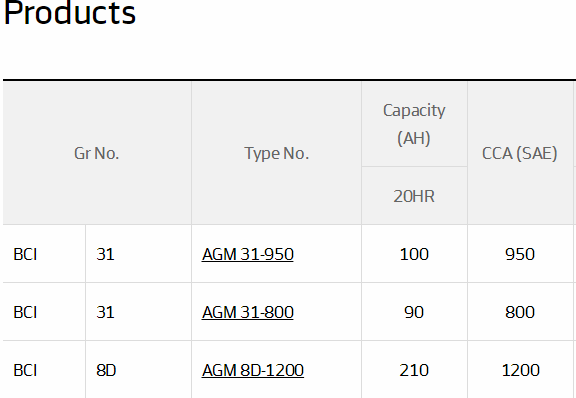Click the BCI cell in the AGM 8D-1200 row
Screen dimensions: 576x398
tap(44, 370)
